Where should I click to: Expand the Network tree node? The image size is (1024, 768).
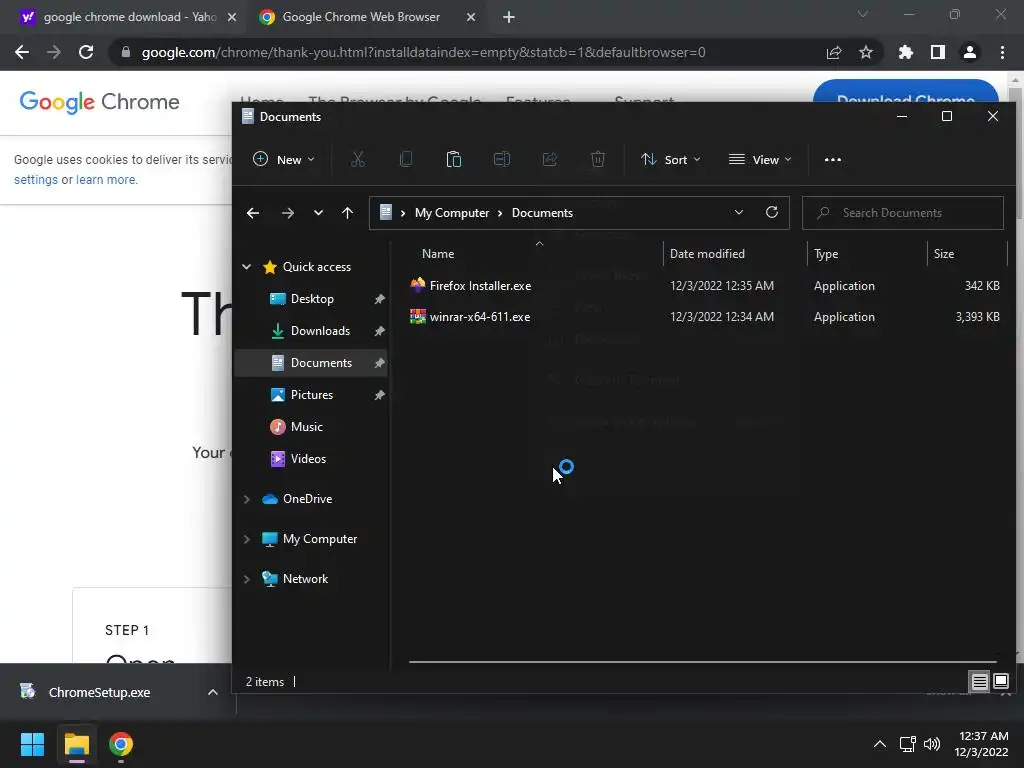(247, 579)
